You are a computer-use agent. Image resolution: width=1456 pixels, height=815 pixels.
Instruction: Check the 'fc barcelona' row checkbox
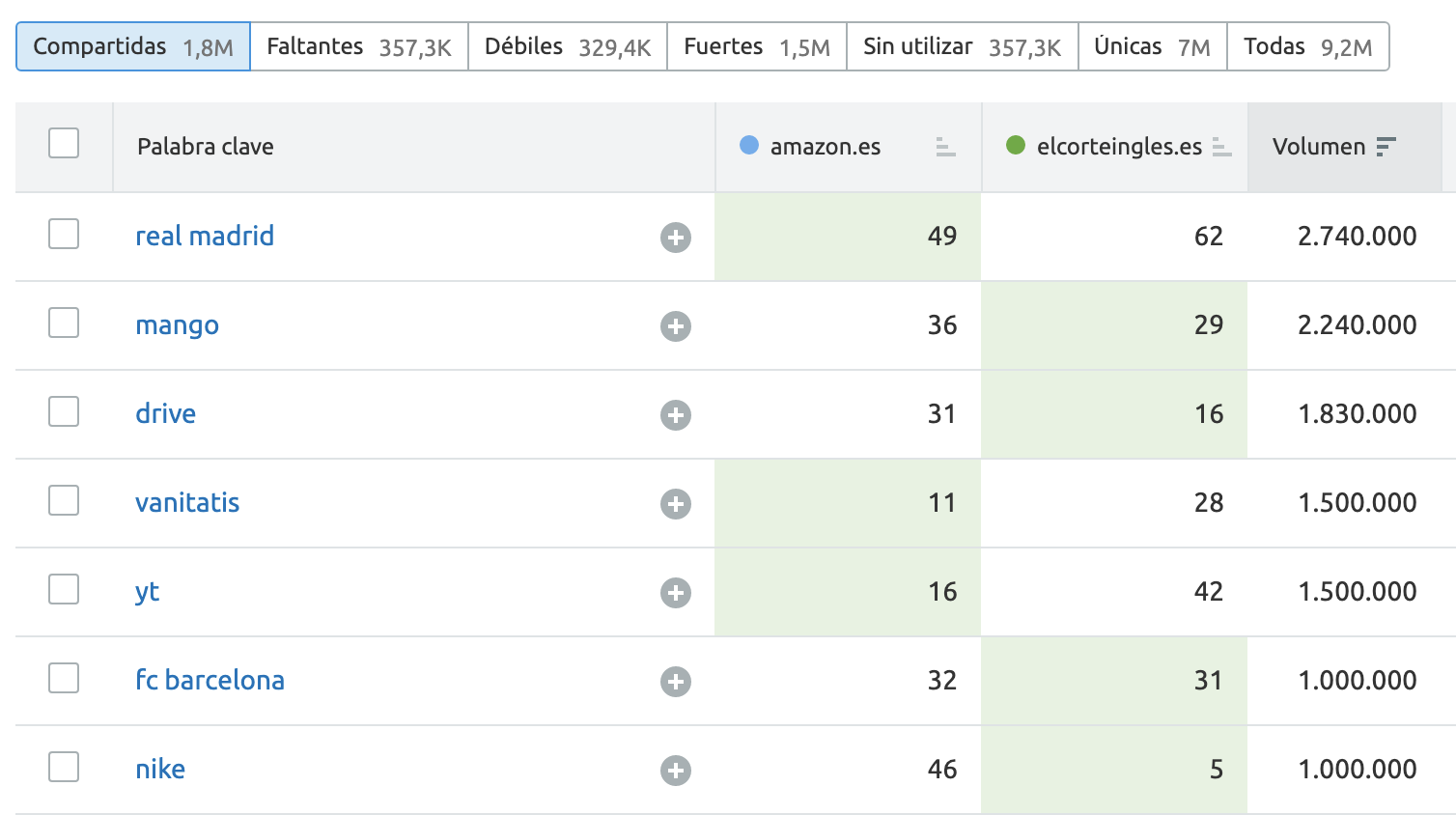64,678
